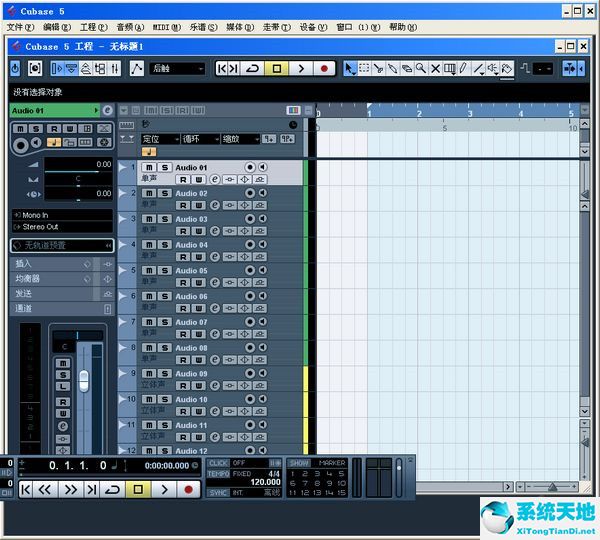This screenshot has width=600, height=540.
Task: Select the Mute X tool
Action: click(435, 69)
